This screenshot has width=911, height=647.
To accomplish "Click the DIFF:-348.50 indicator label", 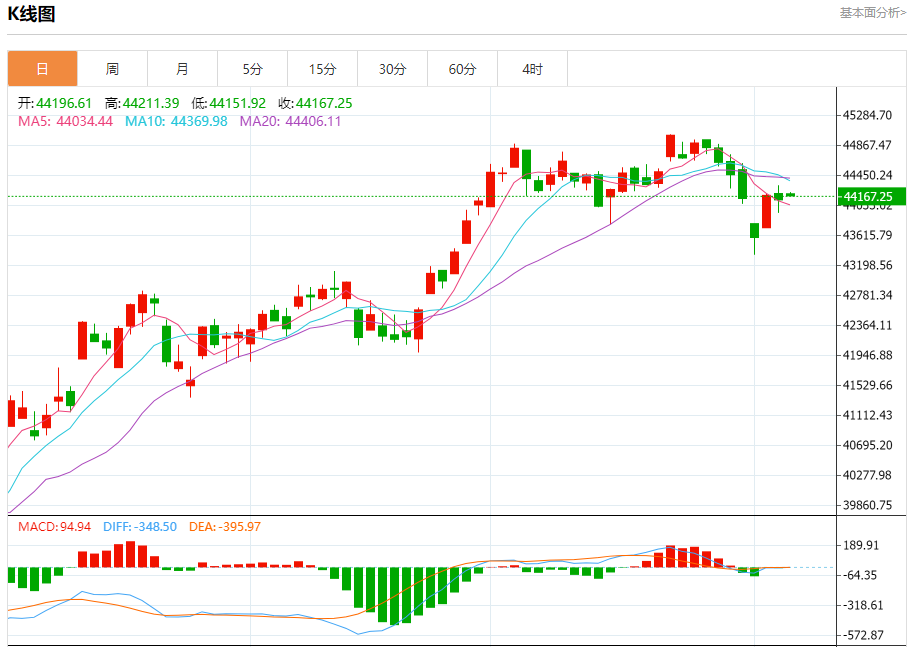I will coord(140,527).
